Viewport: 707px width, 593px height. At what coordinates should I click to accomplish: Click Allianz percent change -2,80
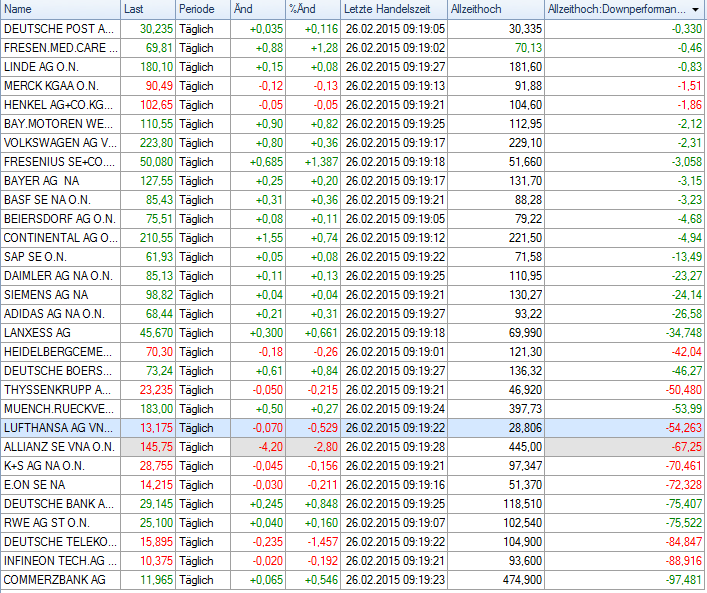tap(325, 446)
